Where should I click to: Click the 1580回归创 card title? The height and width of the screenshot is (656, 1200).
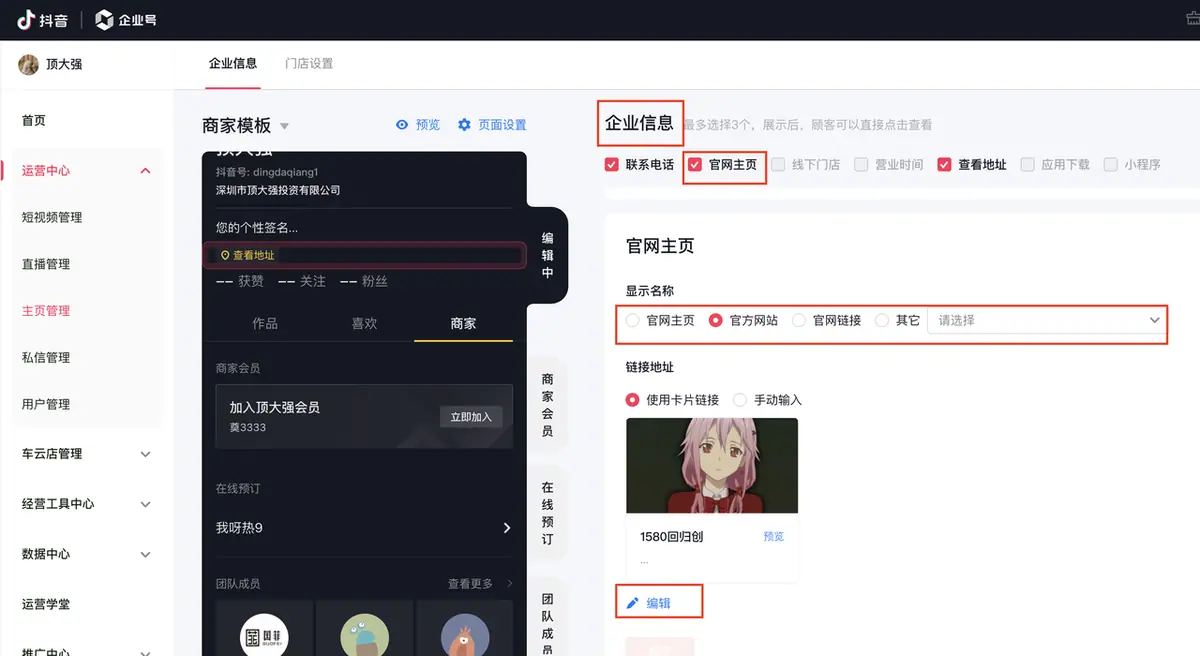pyautogui.click(x=671, y=536)
